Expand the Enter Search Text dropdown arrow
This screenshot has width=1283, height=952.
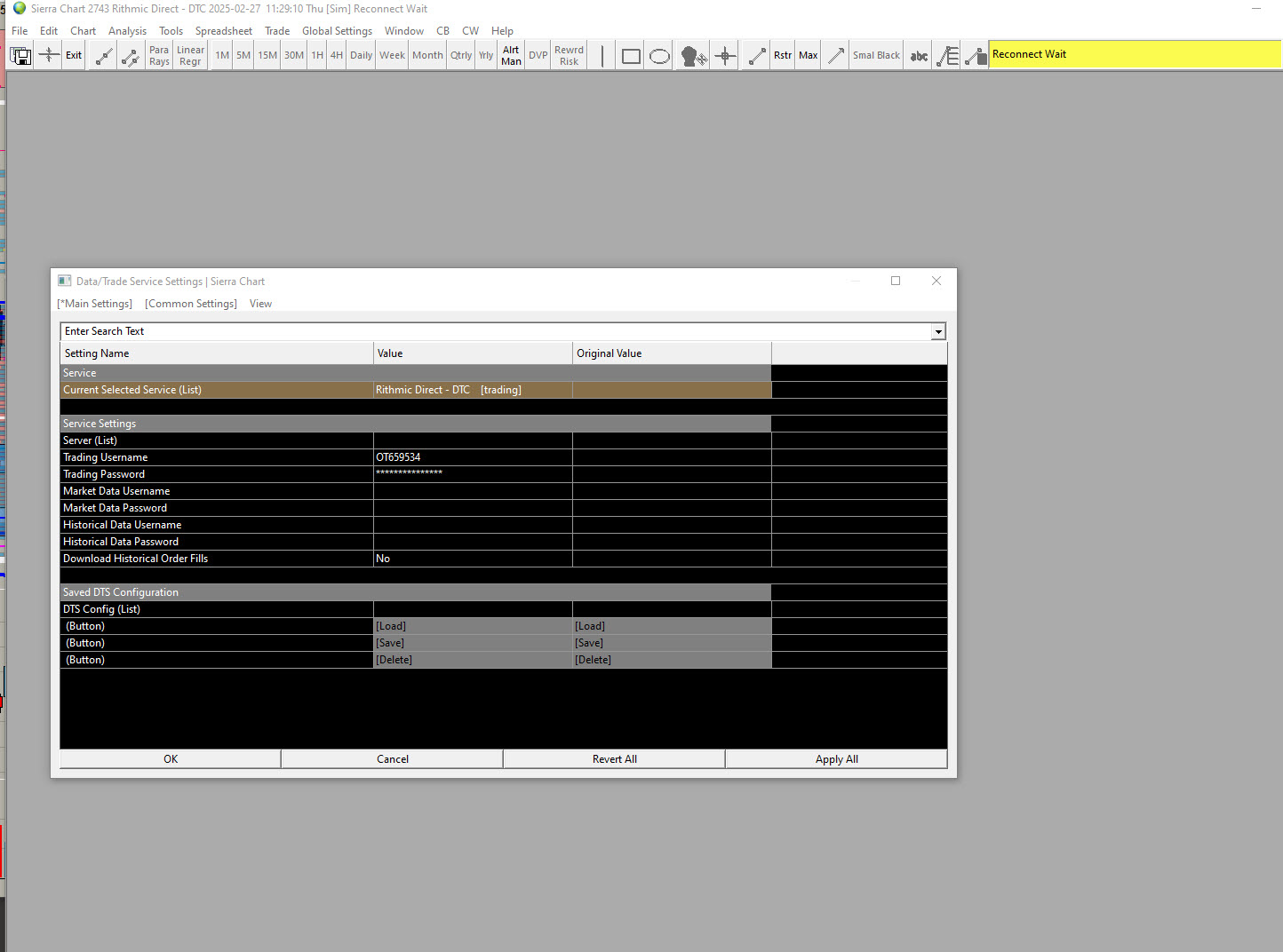click(938, 331)
